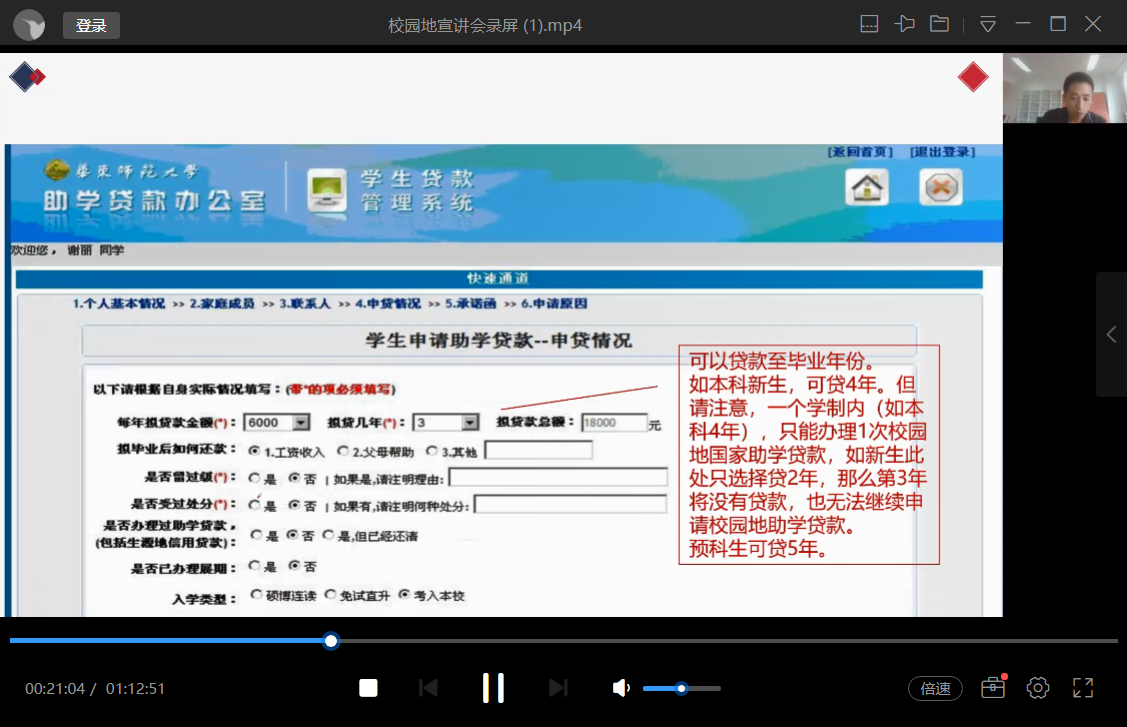The width and height of the screenshot is (1127, 727).
Task: Select 硕博连读 enrollment type radio
Action: [x=256, y=595]
